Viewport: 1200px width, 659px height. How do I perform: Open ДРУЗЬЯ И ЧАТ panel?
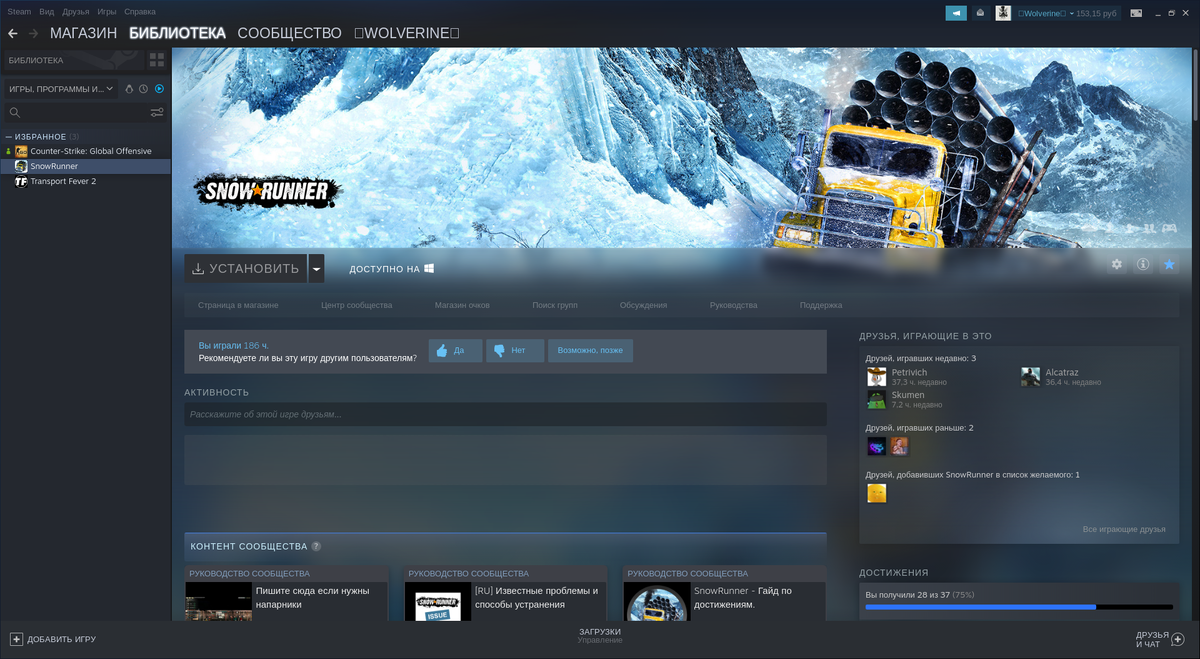tap(1160, 639)
